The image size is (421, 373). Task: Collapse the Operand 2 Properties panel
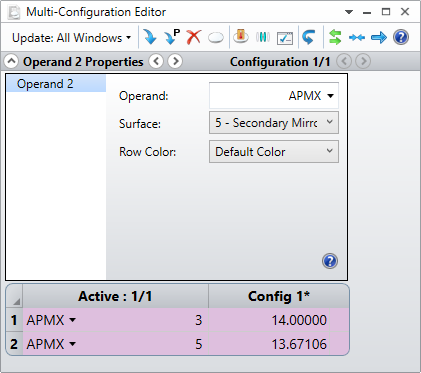pyautogui.click(x=11, y=61)
